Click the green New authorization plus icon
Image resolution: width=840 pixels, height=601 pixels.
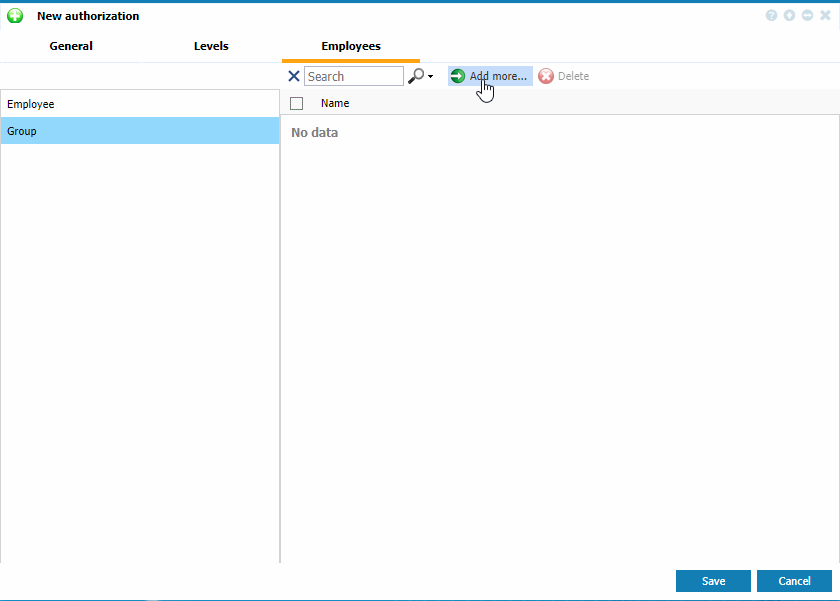tap(15, 16)
